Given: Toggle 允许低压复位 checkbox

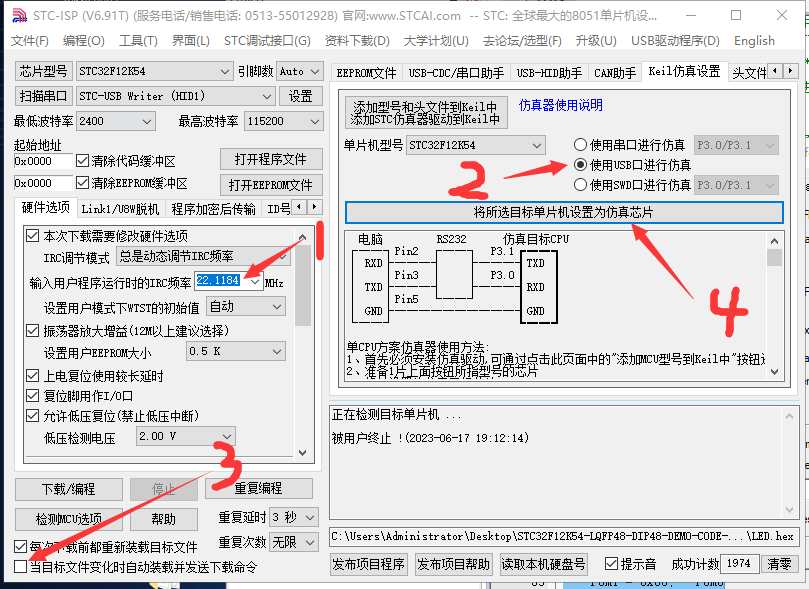Looking at the screenshot, I should pyautogui.click(x=33, y=416).
